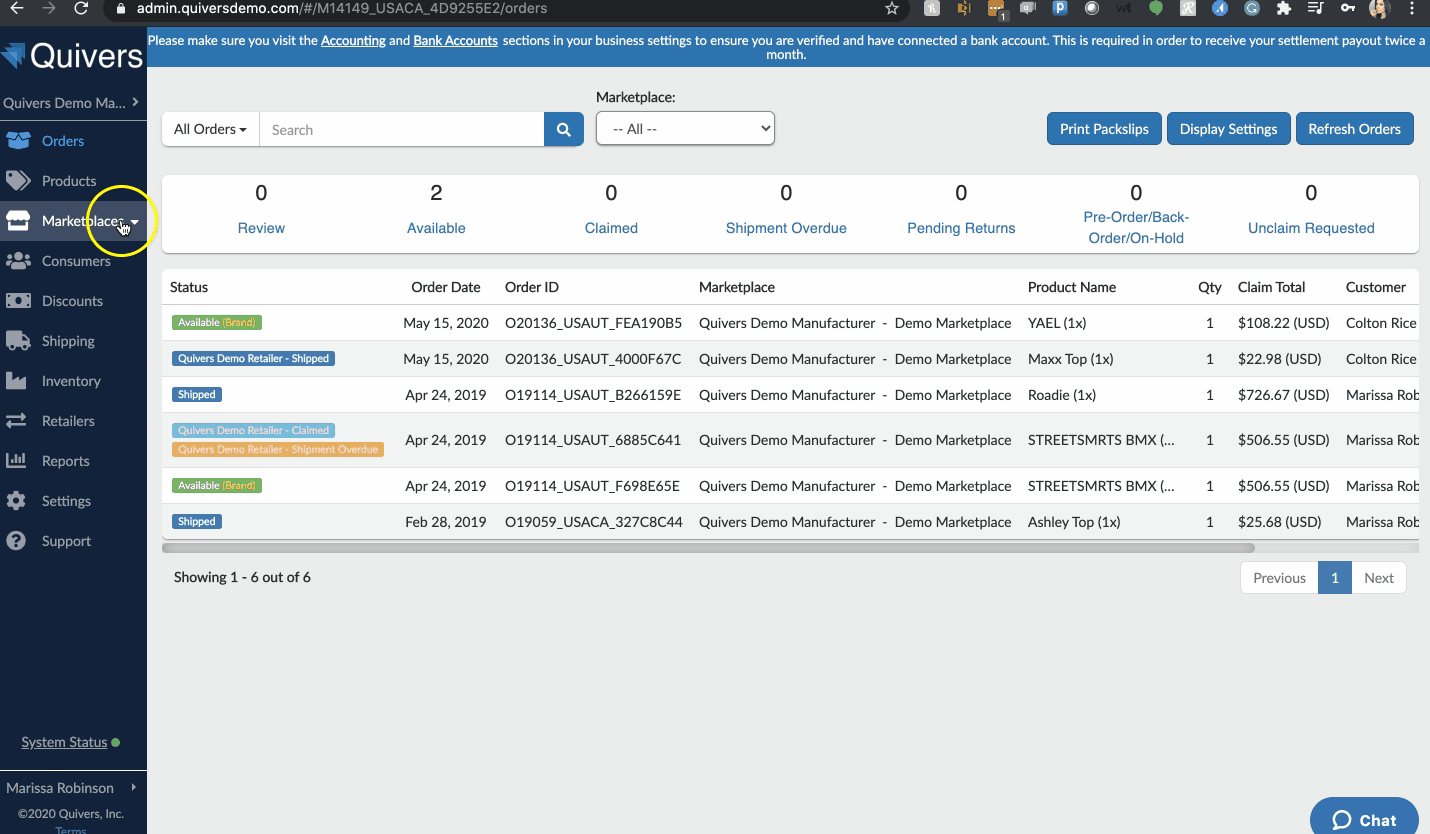Filter by Available orders
Image resolution: width=1430 pixels, height=834 pixels.
(x=436, y=228)
